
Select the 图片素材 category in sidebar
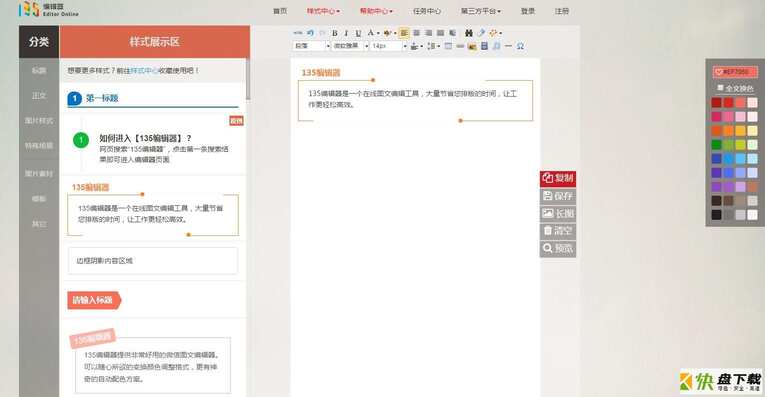39,174
